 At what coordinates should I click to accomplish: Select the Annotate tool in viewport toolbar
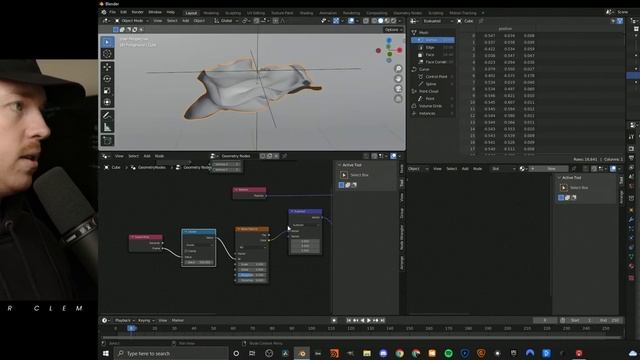(107, 116)
